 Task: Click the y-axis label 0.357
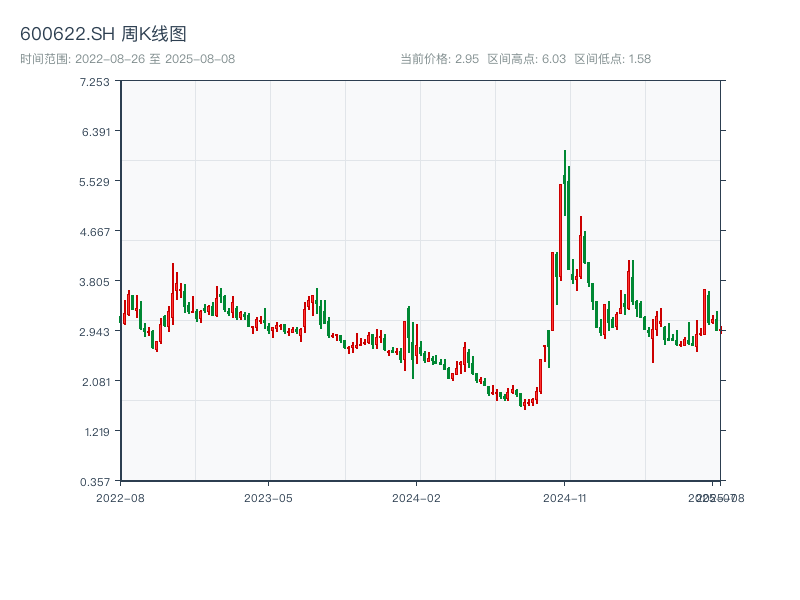94,482
